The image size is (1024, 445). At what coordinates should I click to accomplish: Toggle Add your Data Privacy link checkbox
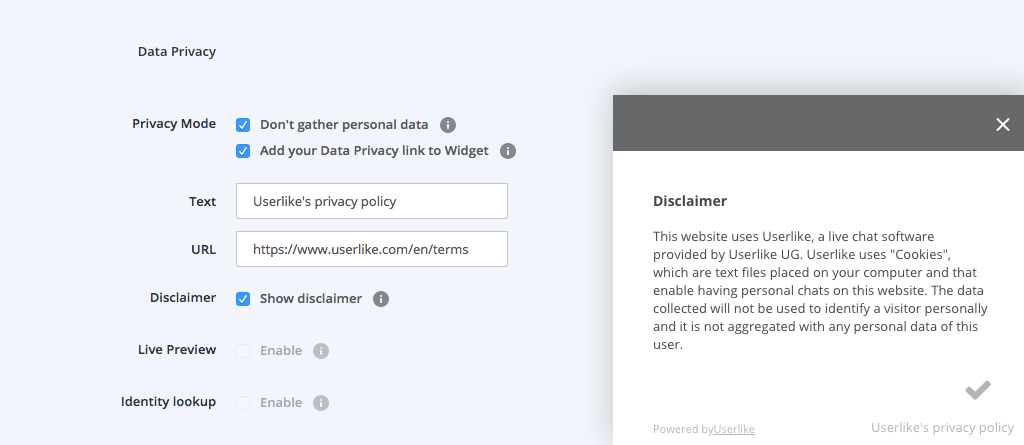coord(243,151)
